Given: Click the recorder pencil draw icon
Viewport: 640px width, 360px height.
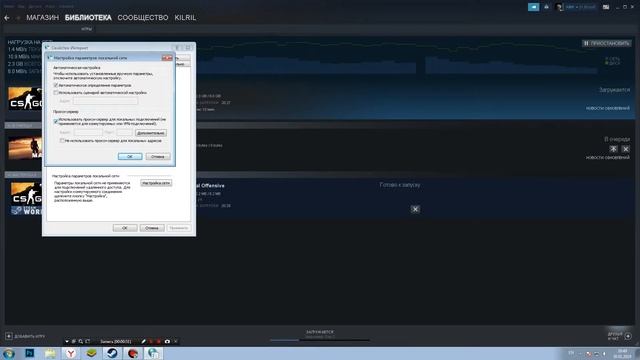Looking at the screenshot, I should (x=143, y=341).
